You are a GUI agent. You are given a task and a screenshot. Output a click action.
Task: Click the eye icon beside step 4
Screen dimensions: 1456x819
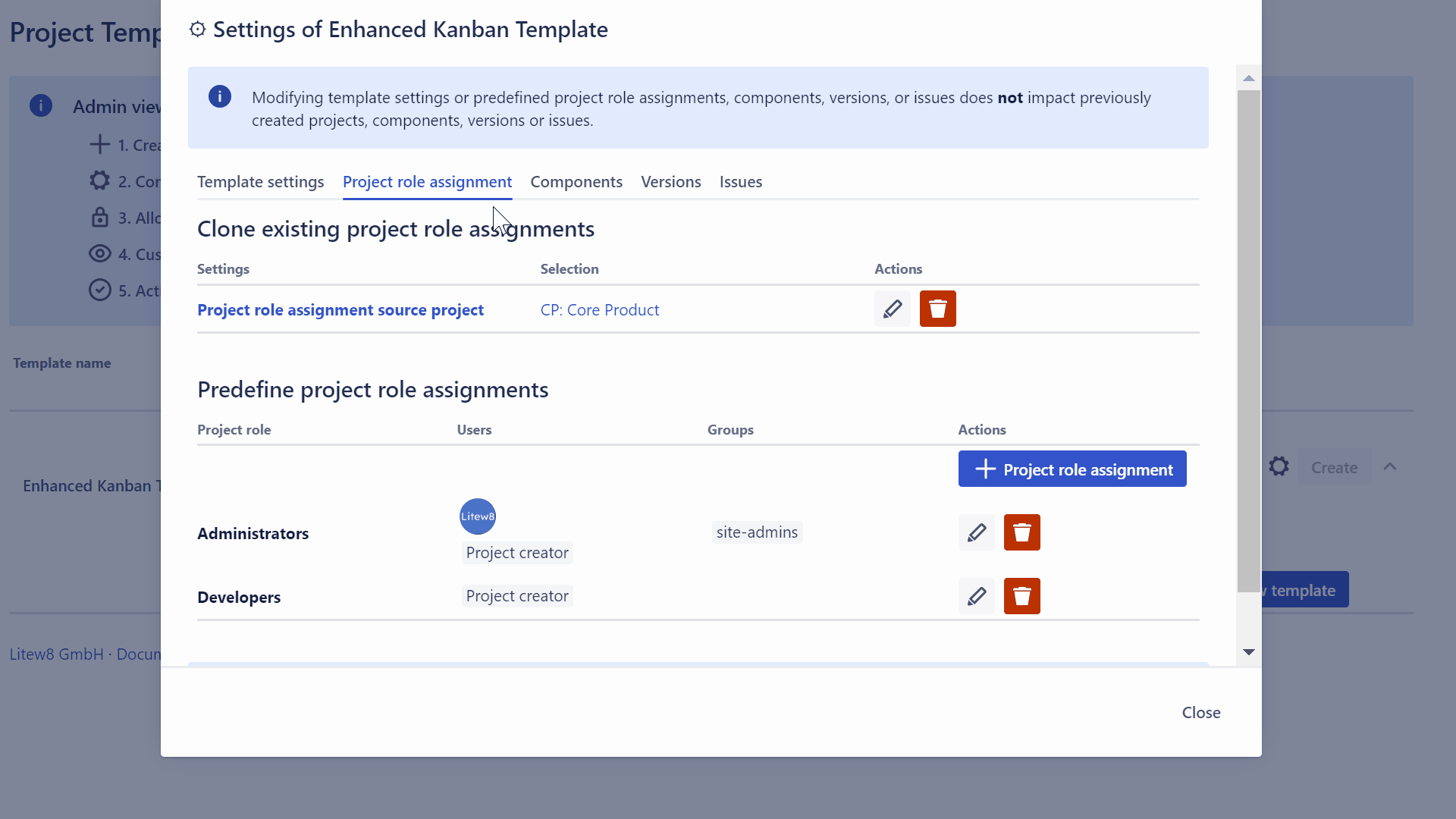[x=101, y=253]
